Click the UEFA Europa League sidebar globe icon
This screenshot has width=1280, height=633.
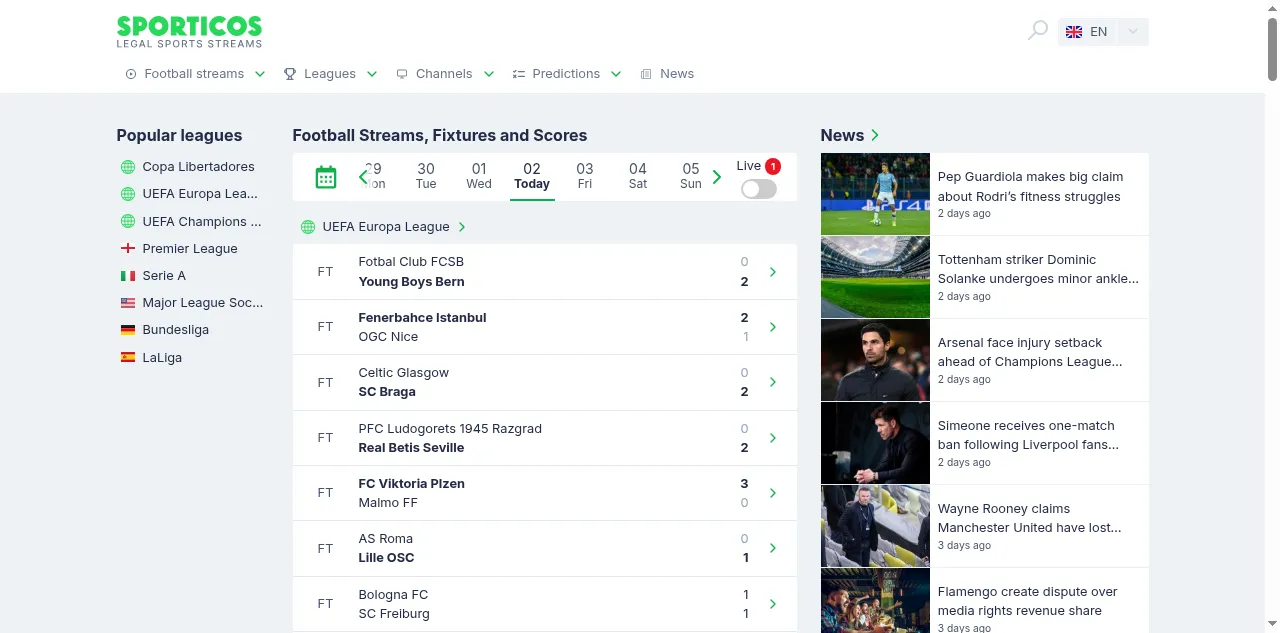(x=127, y=194)
